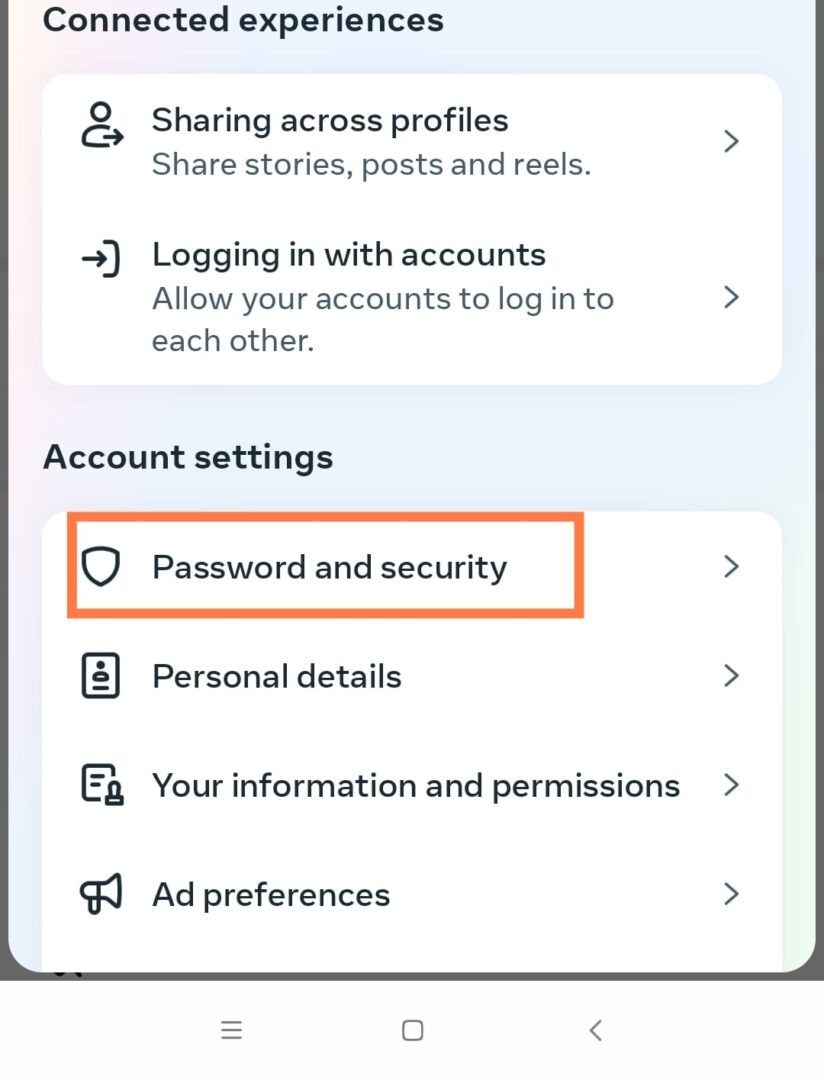Open the Password and security settings
This screenshot has width=824, height=1080.
(330, 566)
